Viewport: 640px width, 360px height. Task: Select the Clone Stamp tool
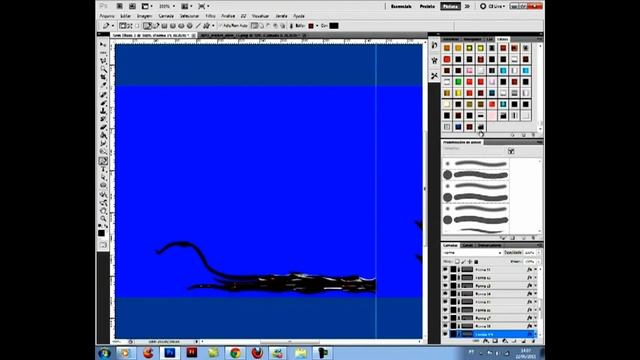(x=103, y=111)
